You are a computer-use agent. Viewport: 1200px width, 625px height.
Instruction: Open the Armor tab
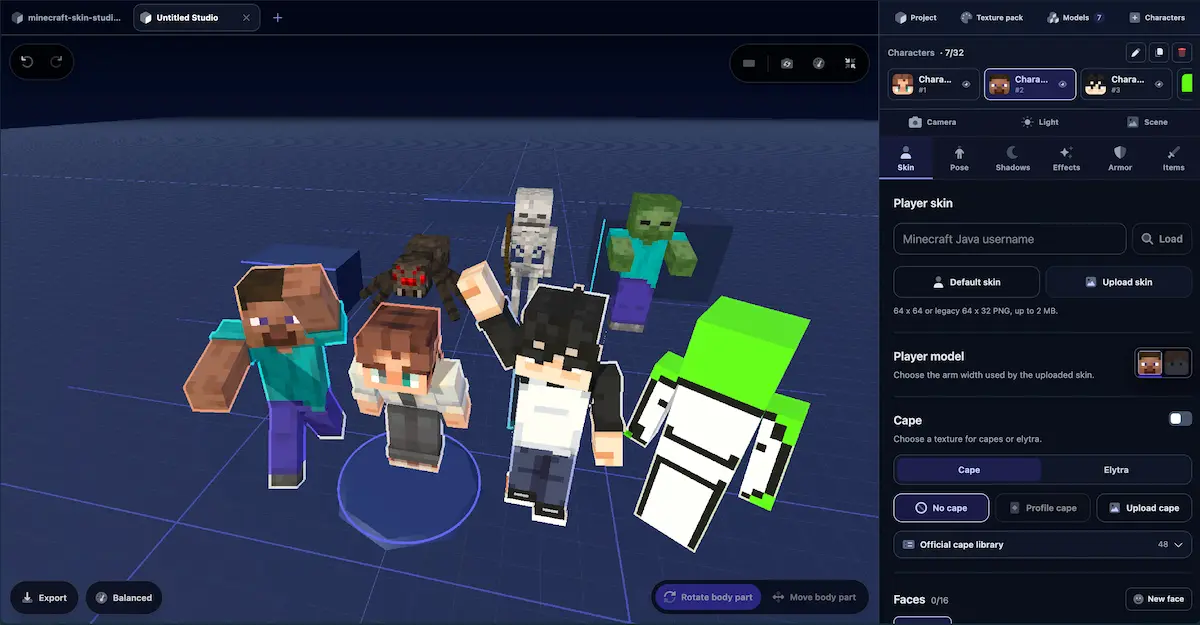point(1120,158)
